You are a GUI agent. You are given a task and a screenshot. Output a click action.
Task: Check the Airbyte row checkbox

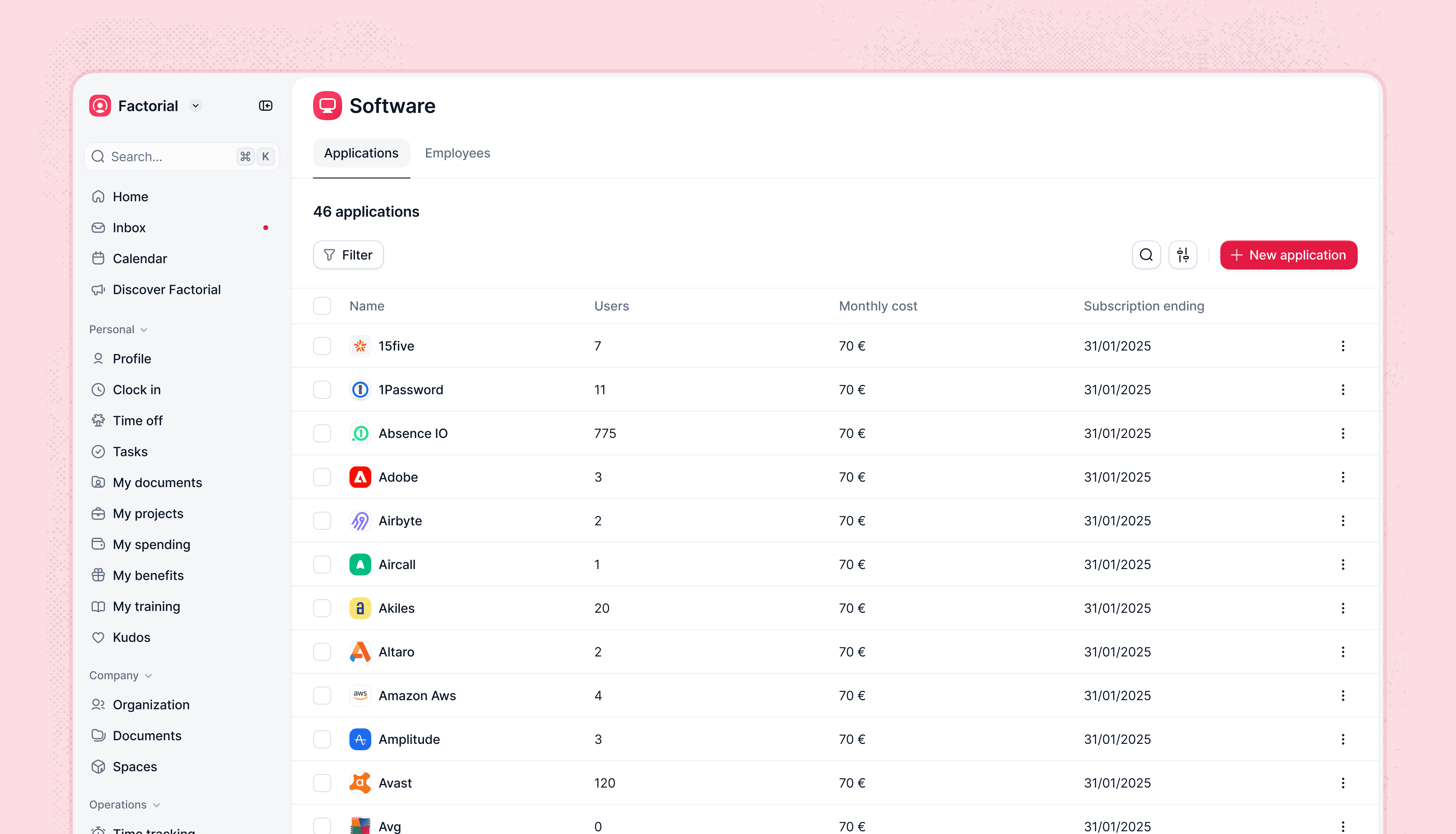[x=322, y=521]
